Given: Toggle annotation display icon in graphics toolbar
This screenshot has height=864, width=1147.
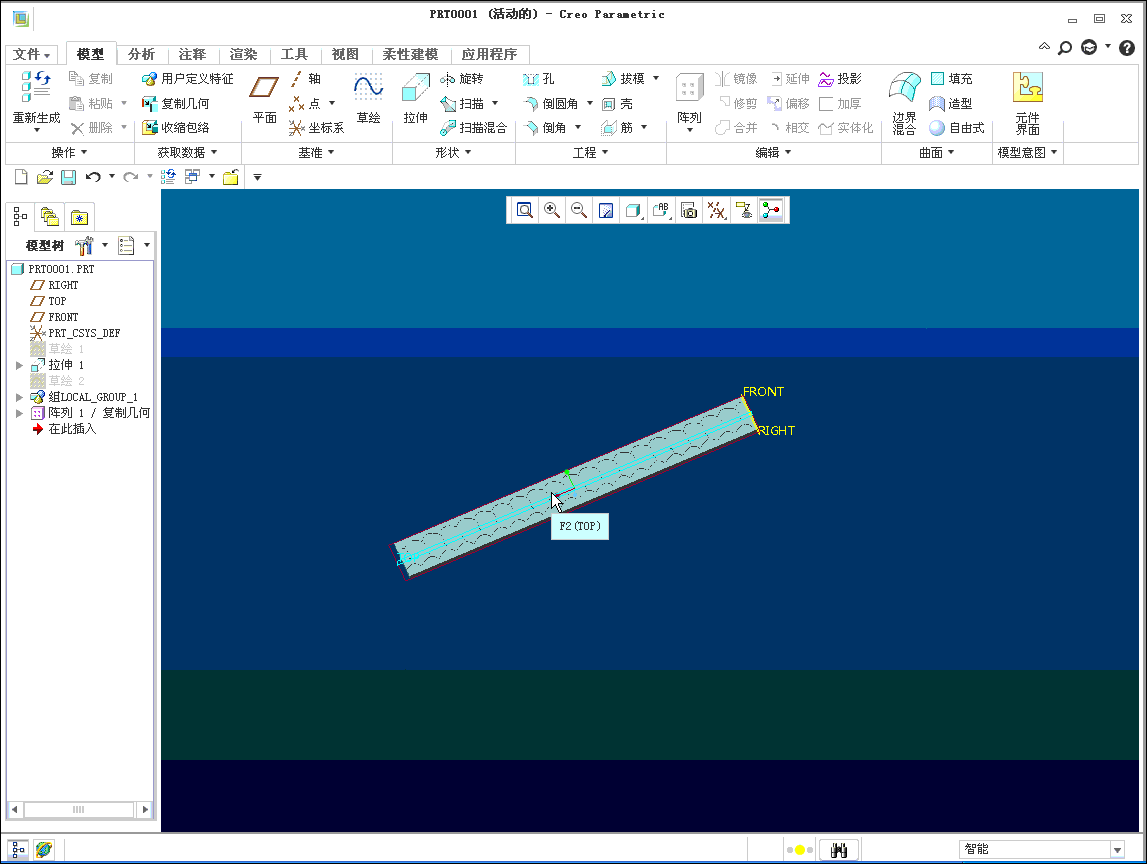Looking at the screenshot, I should tap(744, 211).
